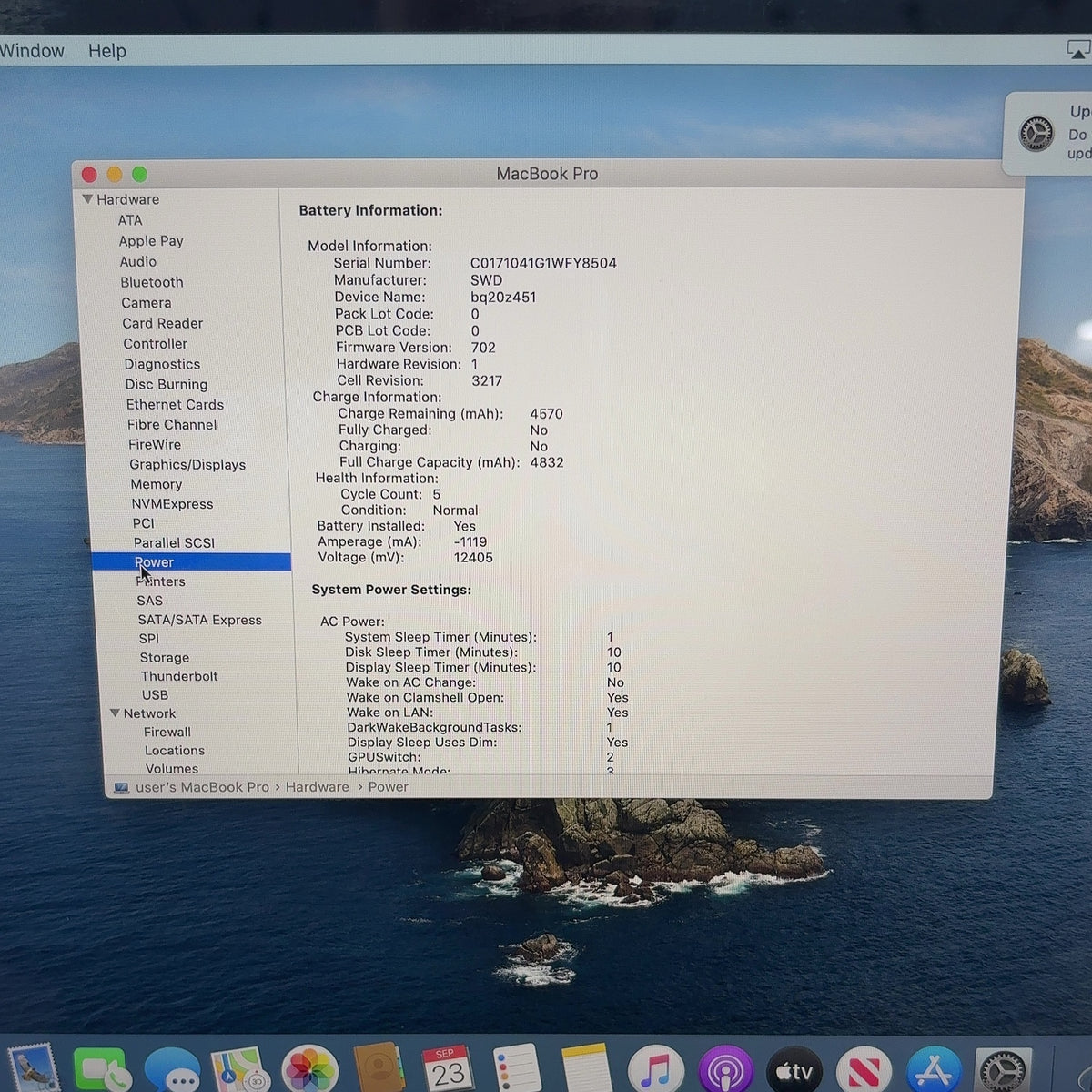1092x1092 pixels.
Task: Select Diagnostics in the sidebar
Action: tap(162, 364)
